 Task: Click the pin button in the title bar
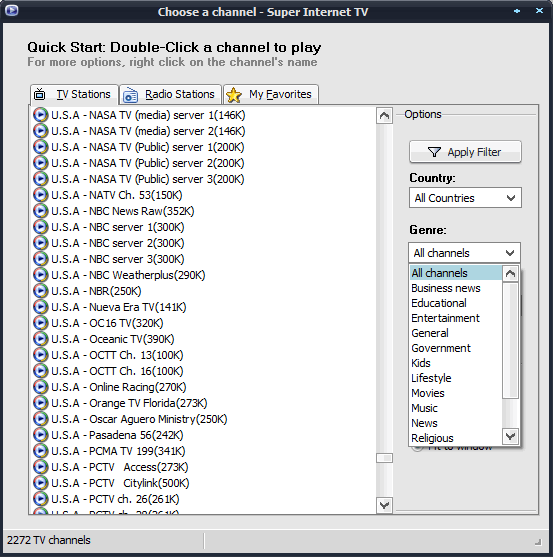tap(517, 11)
